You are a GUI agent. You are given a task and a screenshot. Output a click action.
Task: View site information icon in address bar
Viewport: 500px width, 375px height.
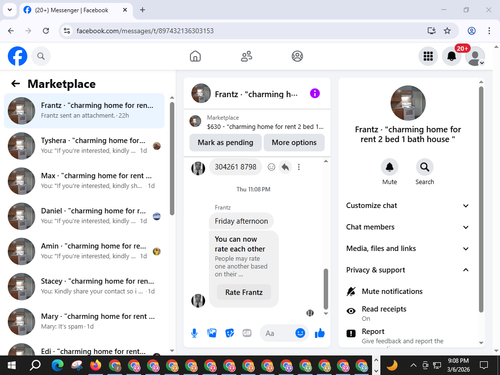(67, 31)
